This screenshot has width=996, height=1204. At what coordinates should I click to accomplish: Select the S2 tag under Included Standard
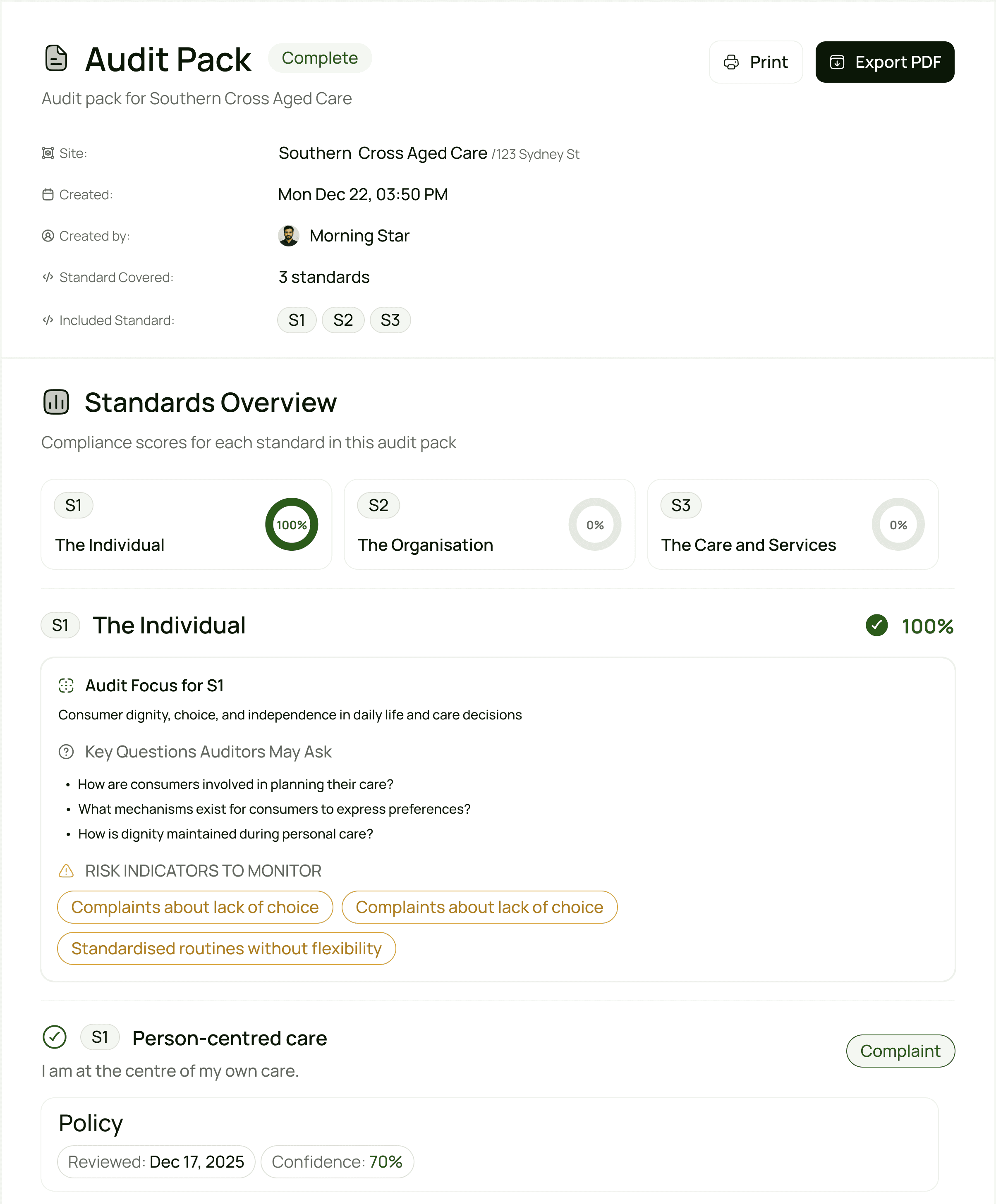click(343, 320)
